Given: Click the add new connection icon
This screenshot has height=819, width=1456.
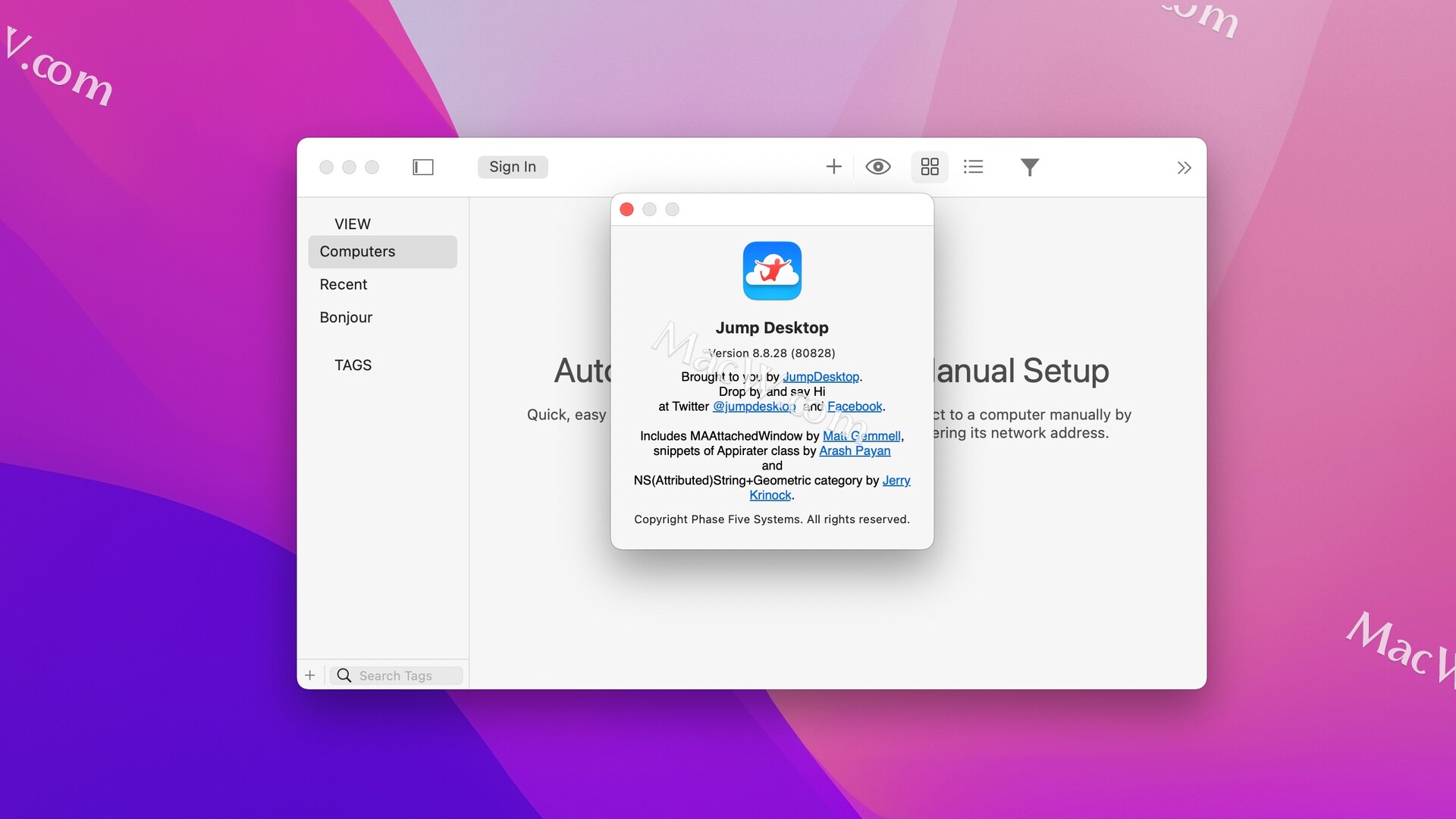Looking at the screenshot, I should [832, 166].
